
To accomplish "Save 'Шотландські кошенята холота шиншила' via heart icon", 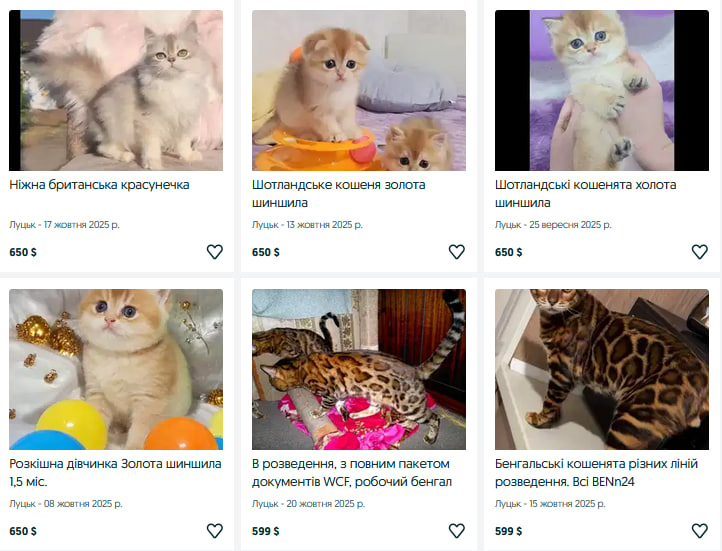I will pyautogui.click(x=700, y=252).
